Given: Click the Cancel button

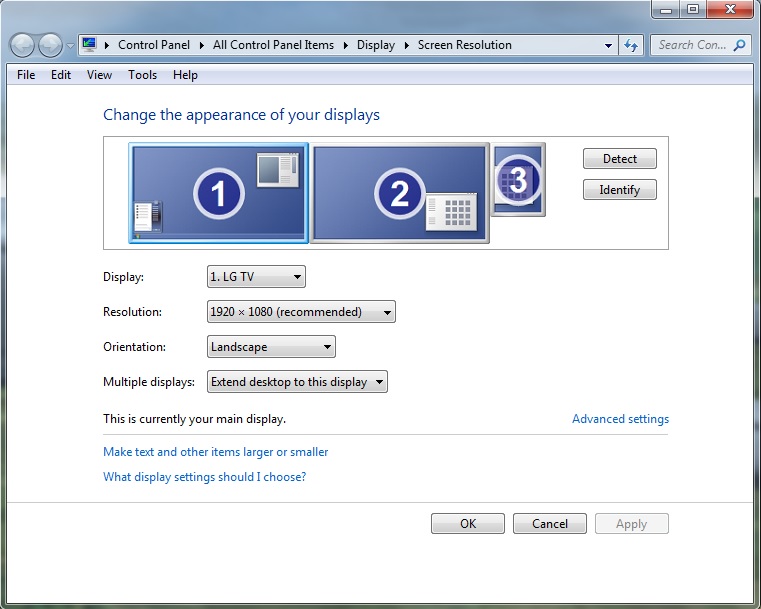Looking at the screenshot, I should click(550, 524).
